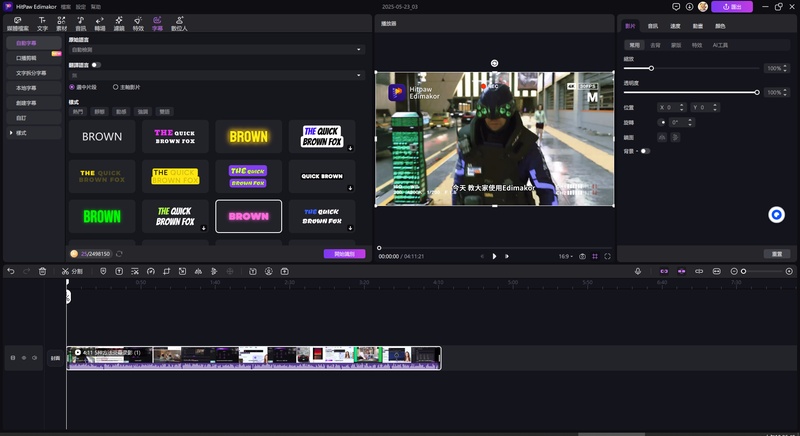
Task: Toggle the 背景 background switch
Action: click(644, 151)
